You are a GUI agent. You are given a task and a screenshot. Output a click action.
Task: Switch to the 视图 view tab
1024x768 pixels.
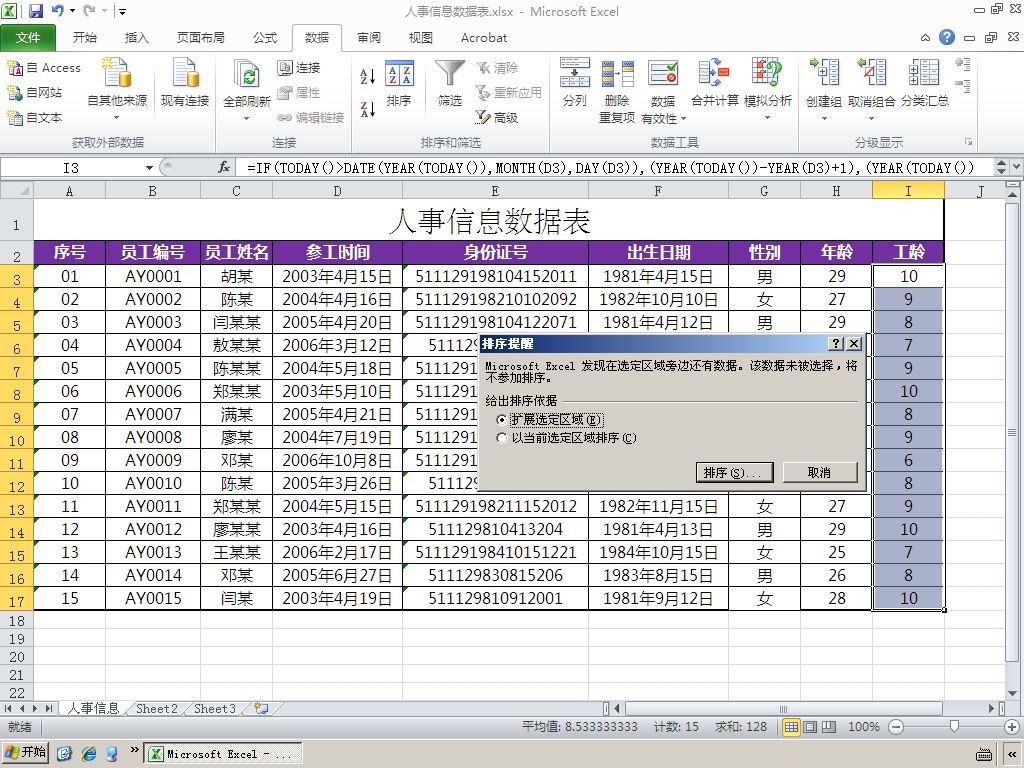421,37
